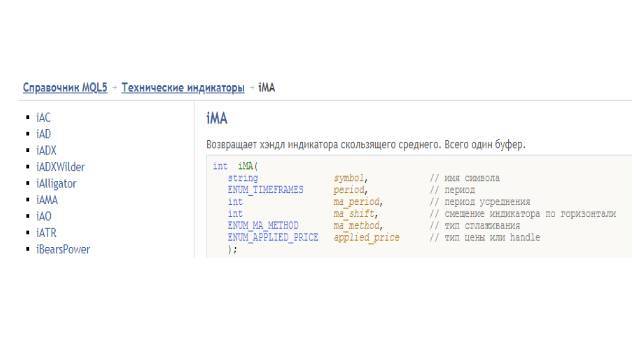Click the symbol parameter in code block
The width and height of the screenshot is (640, 360).
(349, 178)
